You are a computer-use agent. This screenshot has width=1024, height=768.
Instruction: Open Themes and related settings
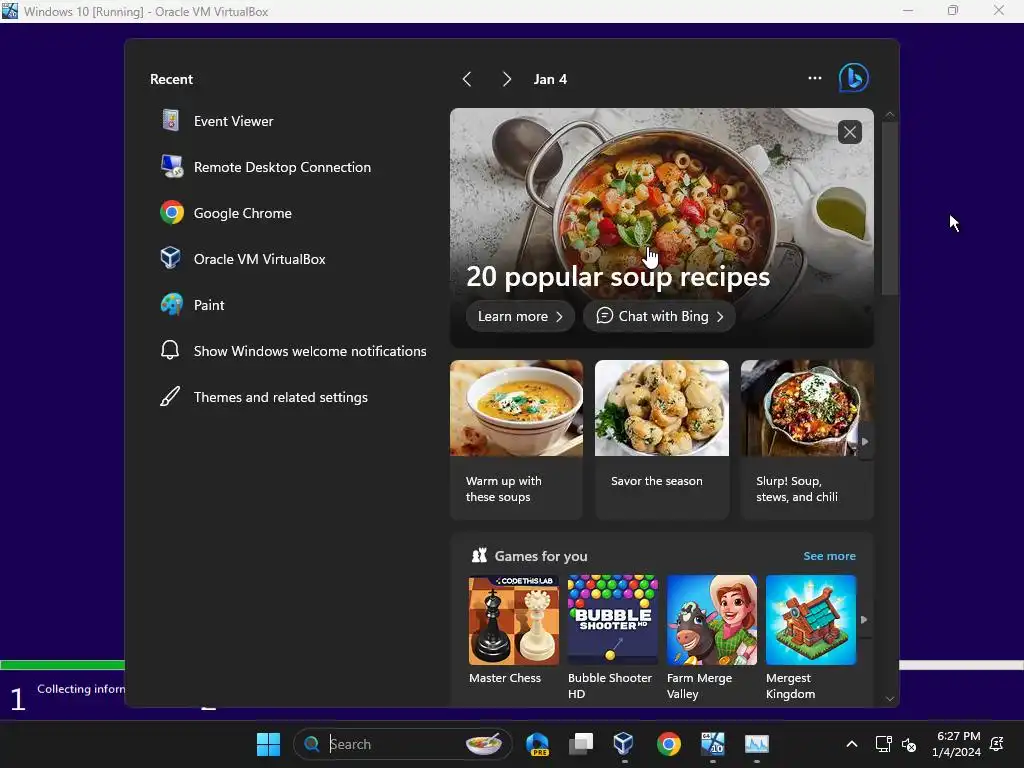[264, 397]
